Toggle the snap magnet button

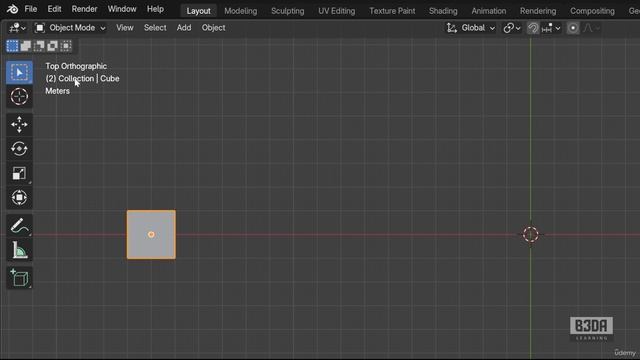[533, 28]
